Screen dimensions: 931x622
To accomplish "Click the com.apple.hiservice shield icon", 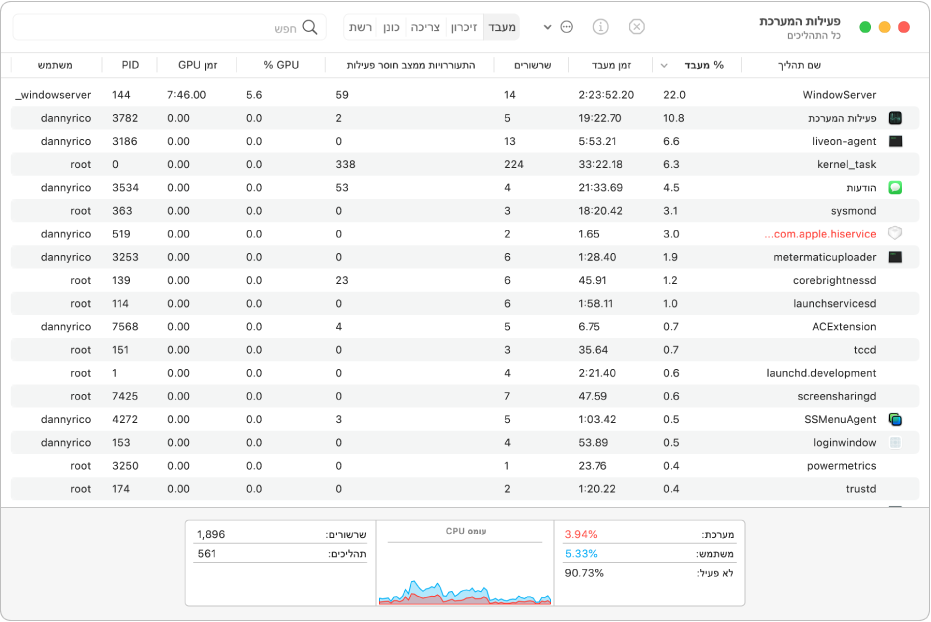I will (x=895, y=233).
